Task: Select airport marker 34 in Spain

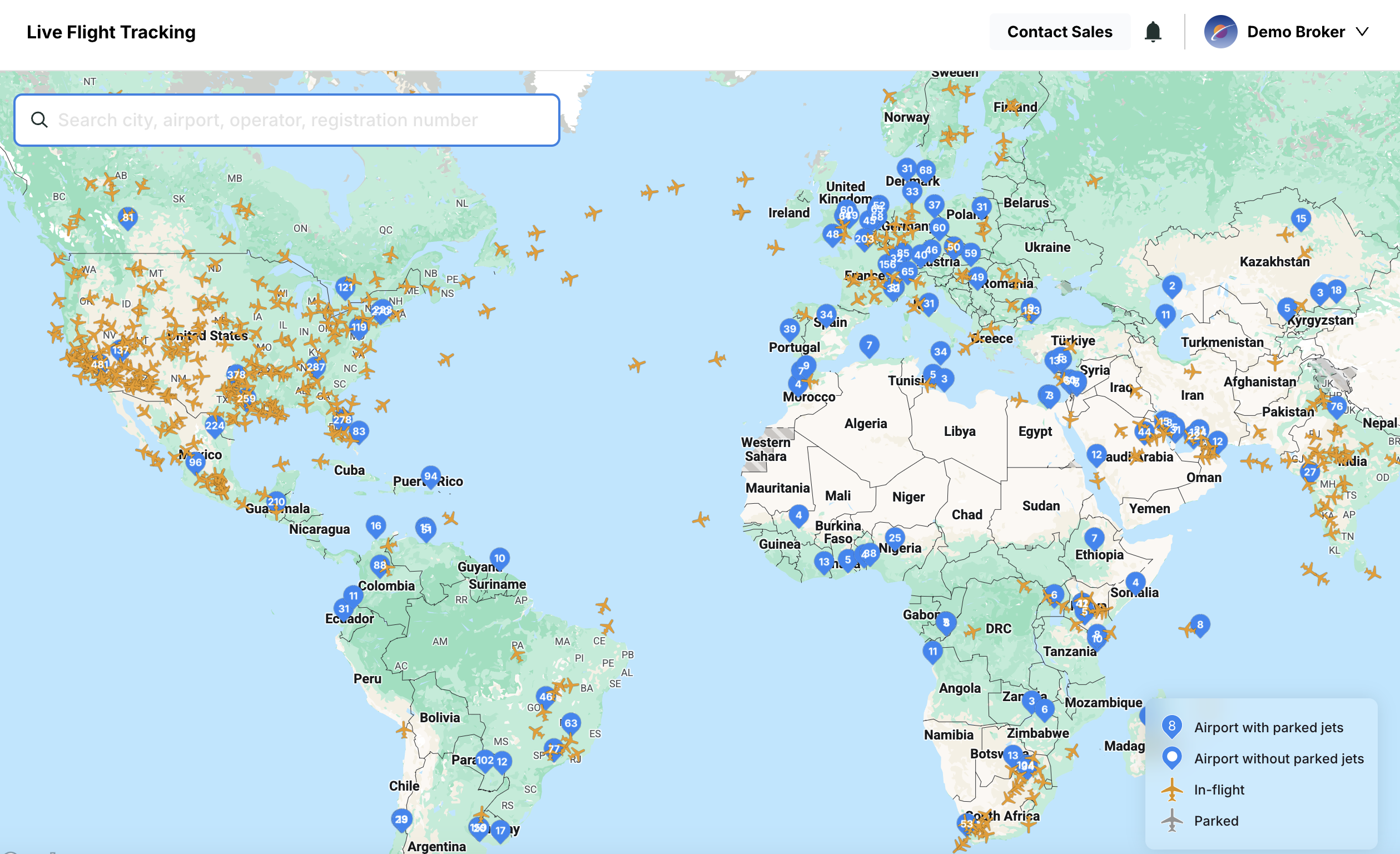Action: click(826, 316)
